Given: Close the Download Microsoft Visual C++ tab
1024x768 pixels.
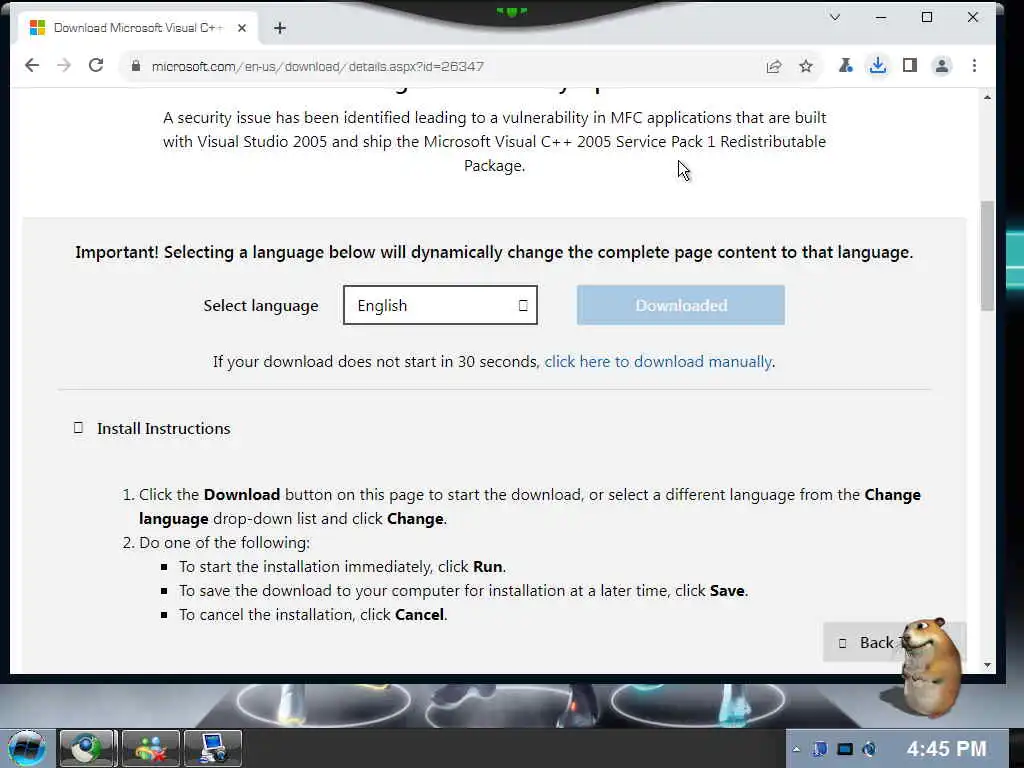Looking at the screenshot, I should tap(242, 28).
